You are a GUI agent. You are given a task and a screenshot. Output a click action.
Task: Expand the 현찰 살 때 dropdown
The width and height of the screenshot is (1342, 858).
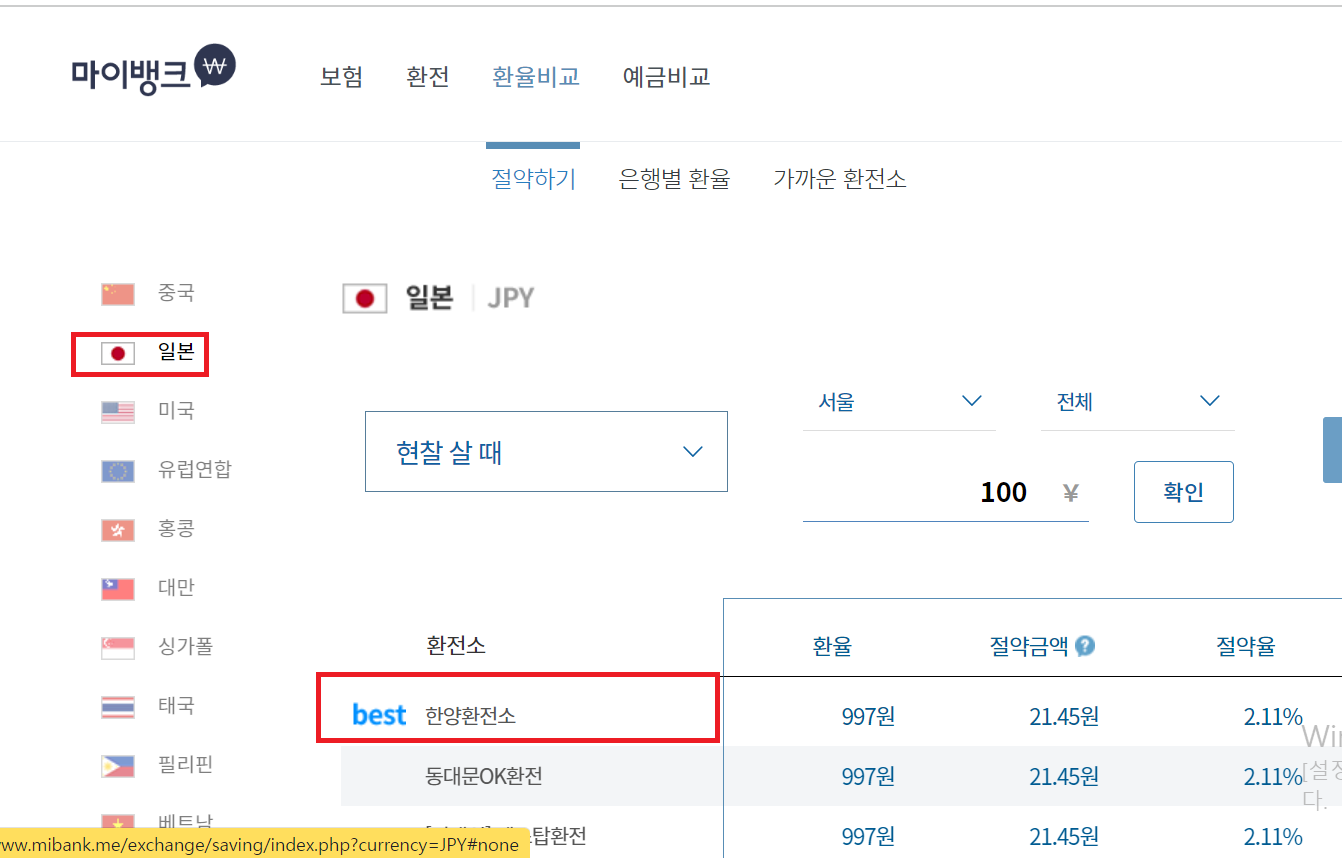546,451
